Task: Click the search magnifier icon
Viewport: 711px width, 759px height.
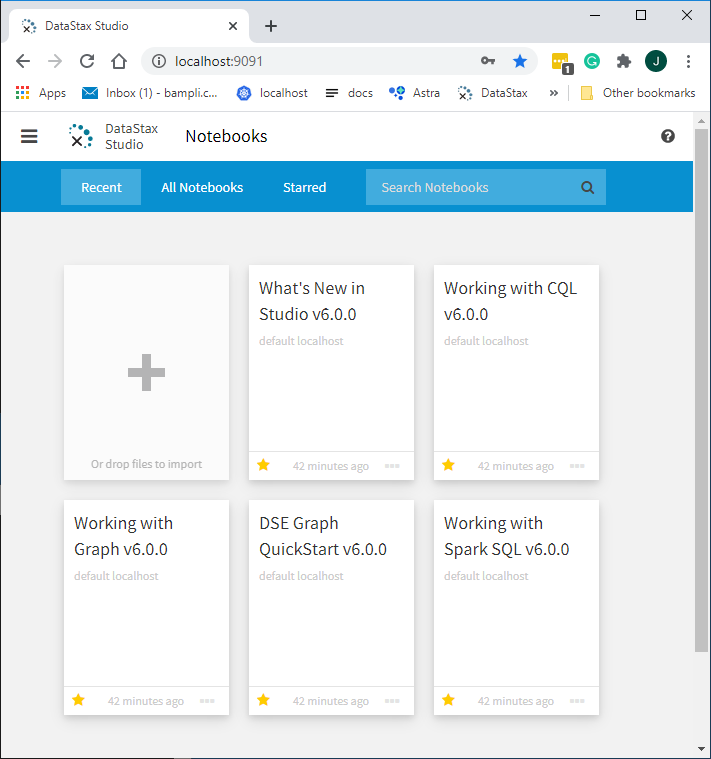Action: pyautogui.click(x=587, y=187)
